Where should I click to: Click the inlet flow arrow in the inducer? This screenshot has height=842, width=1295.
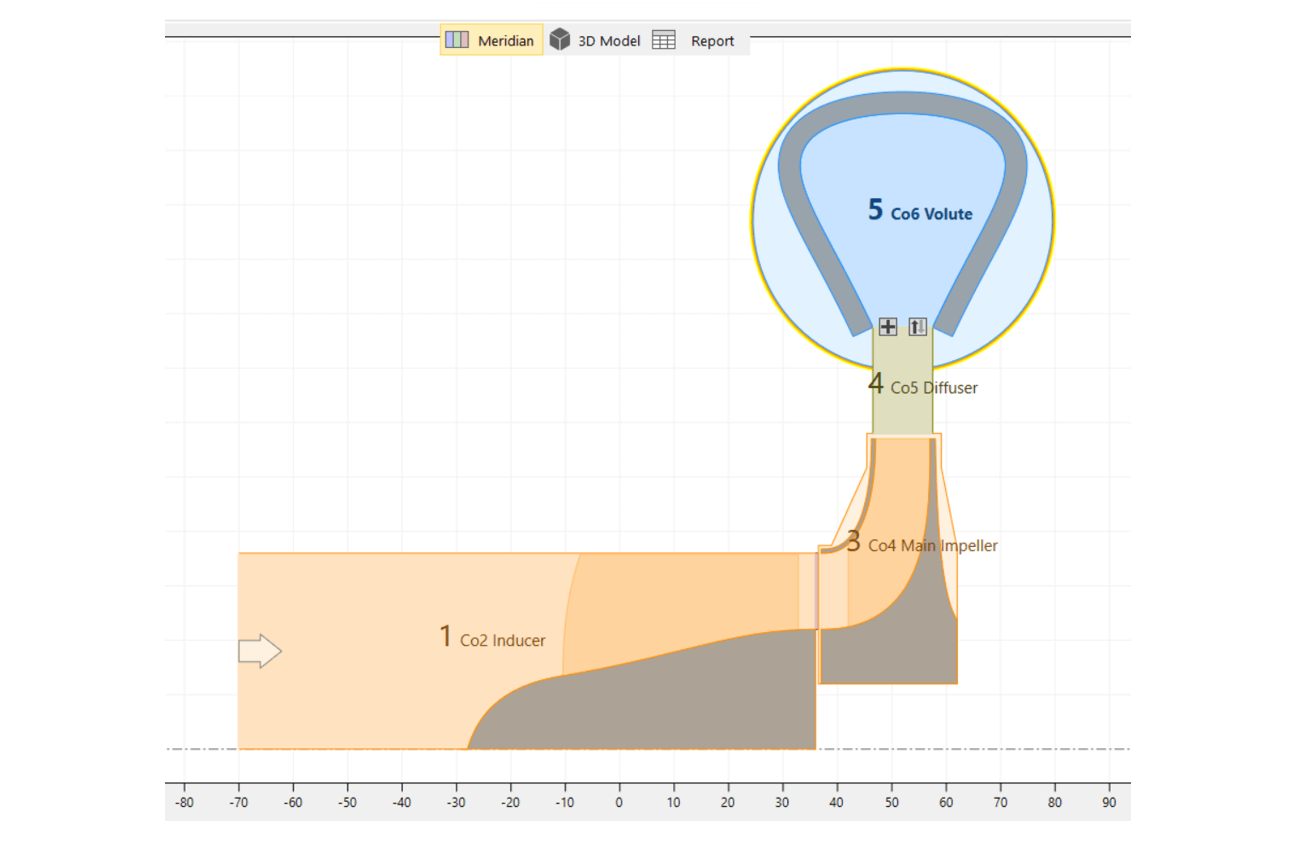click(x=260, y=651)
